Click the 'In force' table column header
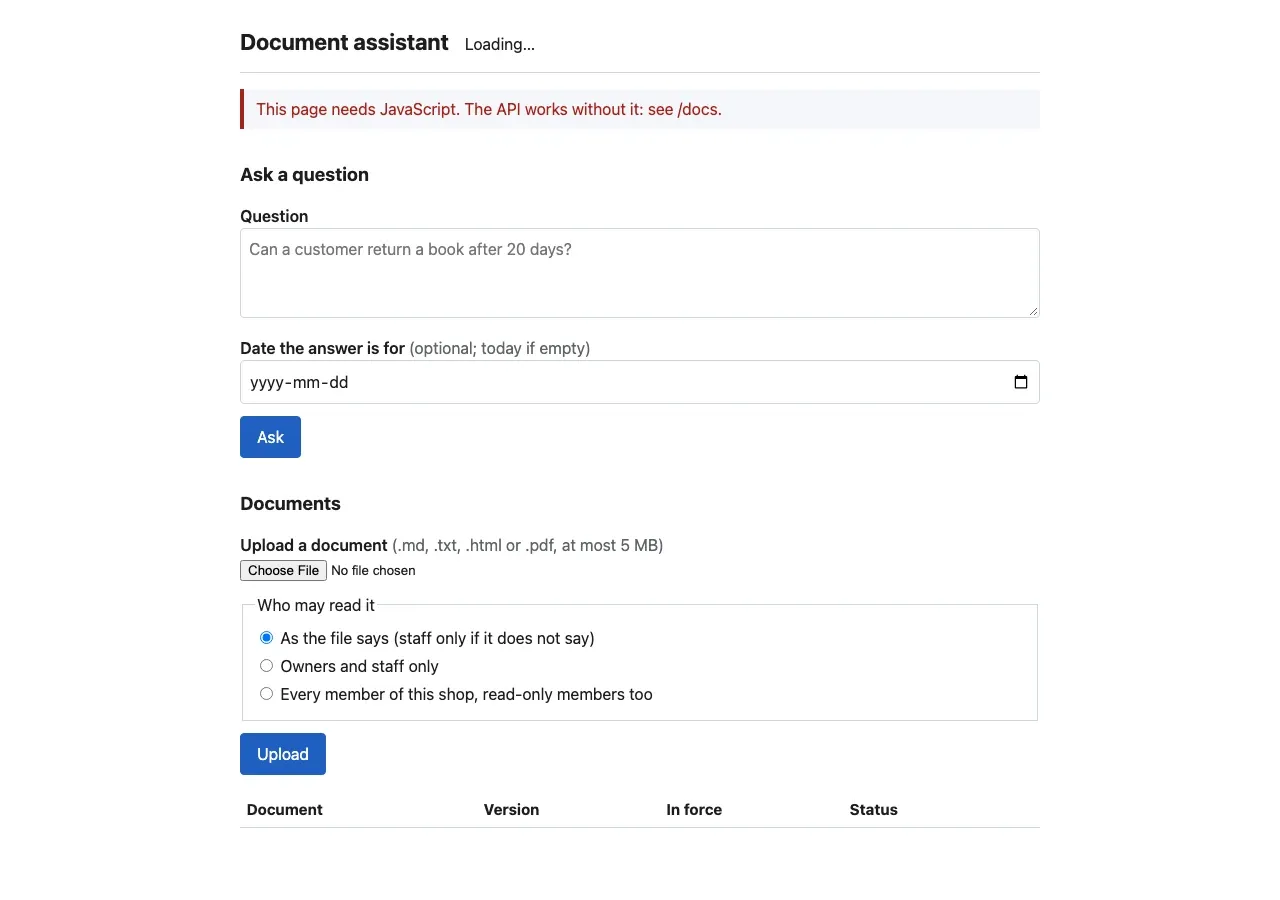This screenshot has width=1280, height=900. point(694,810)
